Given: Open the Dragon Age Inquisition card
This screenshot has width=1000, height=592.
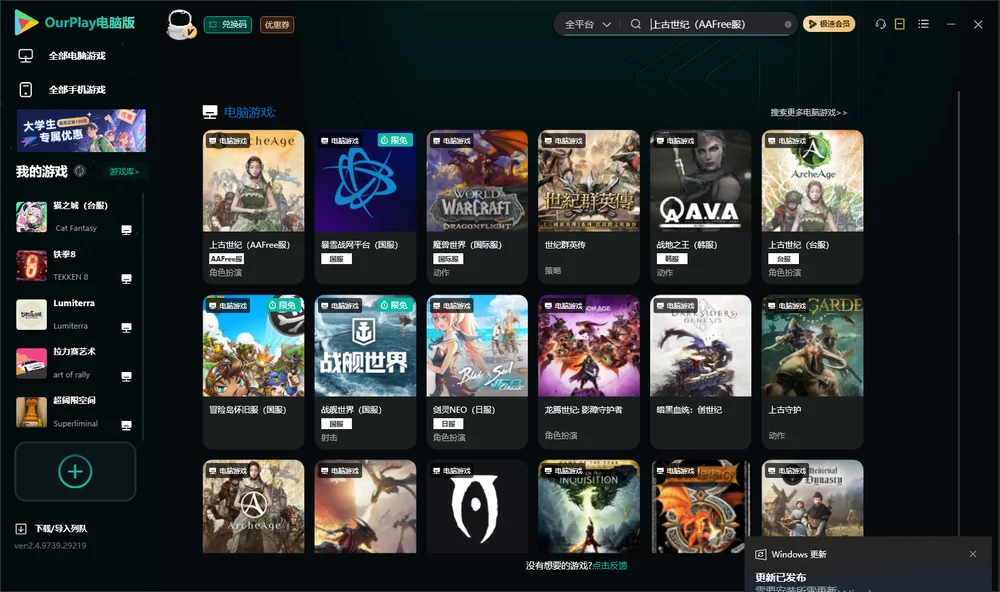Looking at the screenshot, I should 589,507.
